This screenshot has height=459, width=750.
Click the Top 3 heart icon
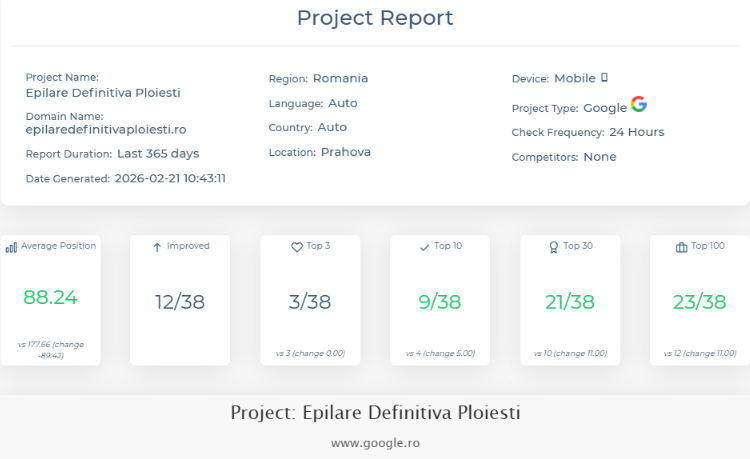296,247
